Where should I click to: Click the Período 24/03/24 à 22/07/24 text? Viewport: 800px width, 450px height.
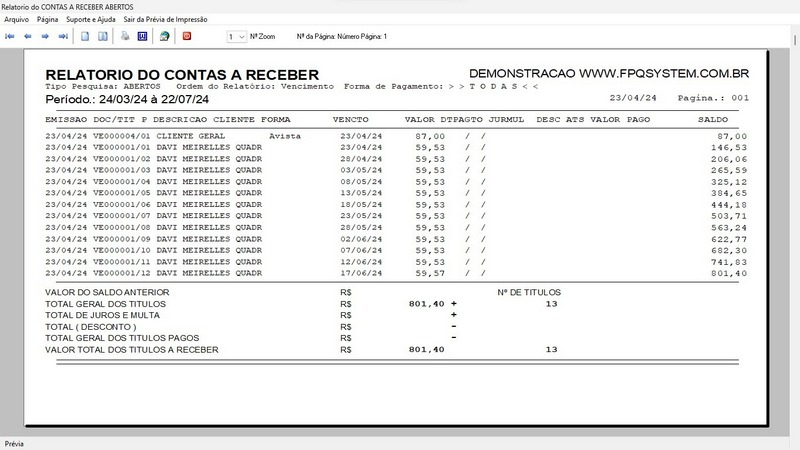(127, 99)
